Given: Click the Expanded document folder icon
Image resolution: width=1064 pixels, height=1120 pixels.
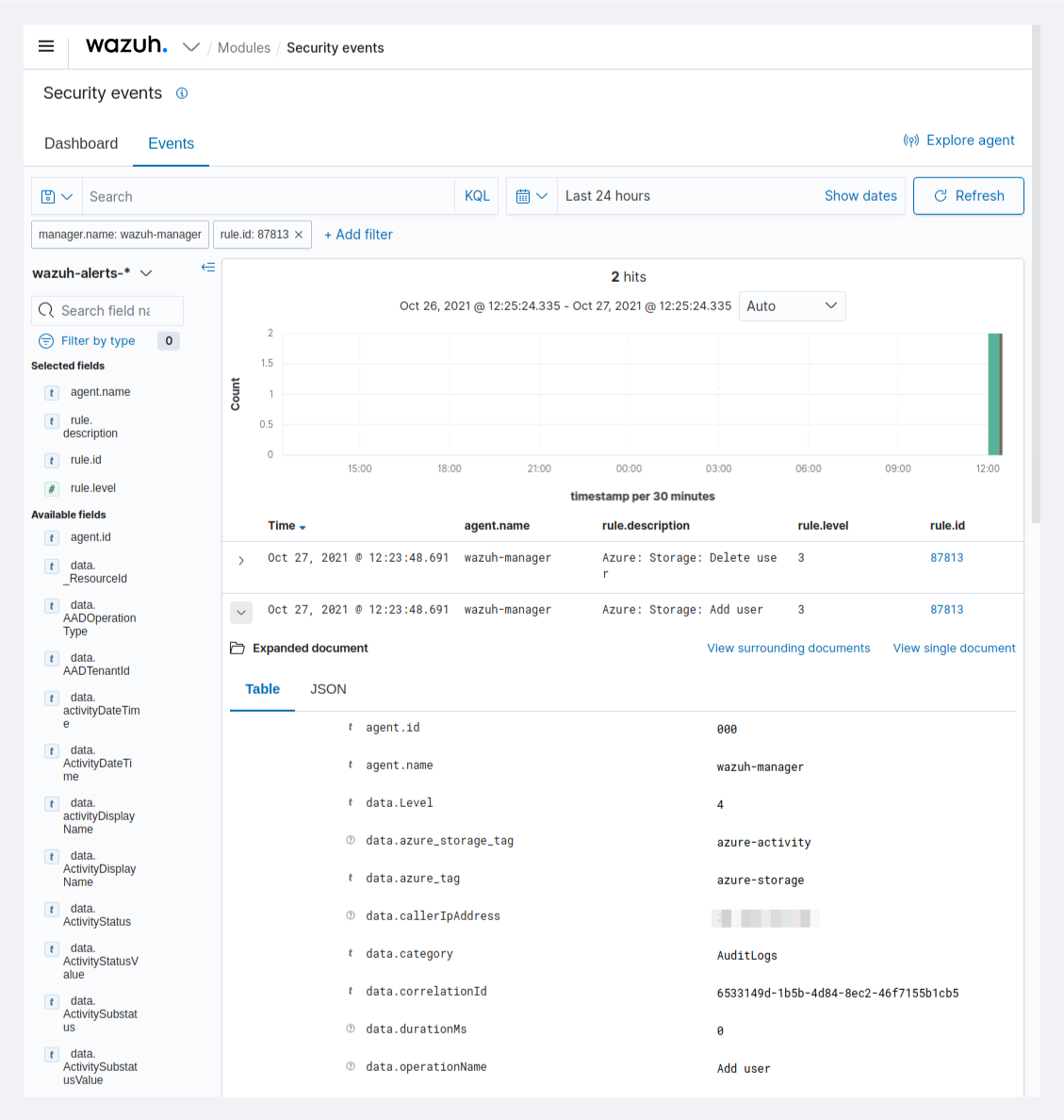Looking at the screenshot, I should (x=237, y=648).
